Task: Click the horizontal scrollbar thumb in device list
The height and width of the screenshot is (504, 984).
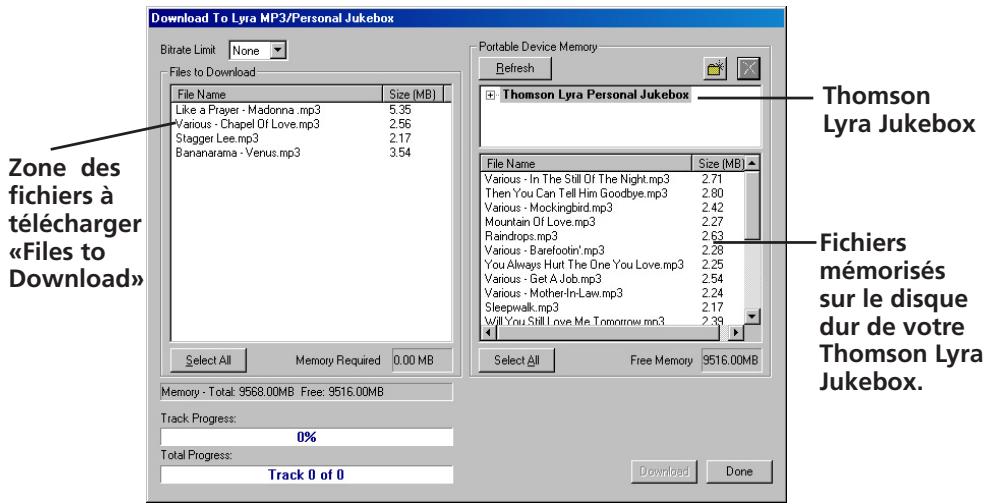Action: (606, 333)
